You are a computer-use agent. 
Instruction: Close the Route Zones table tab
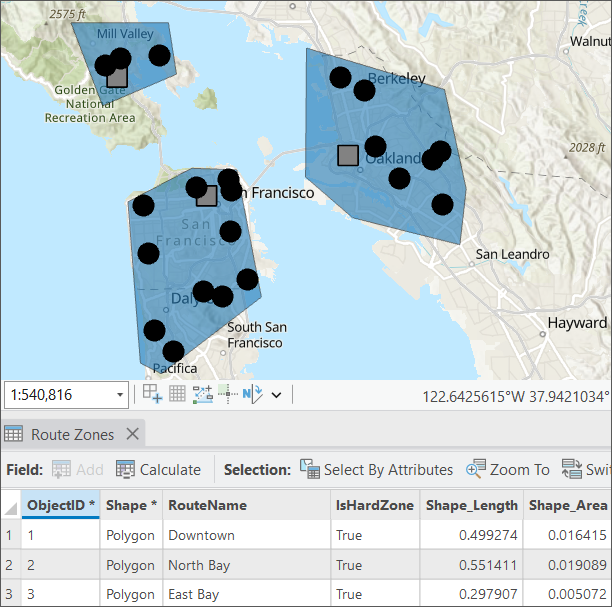click(x=134, y=434)
